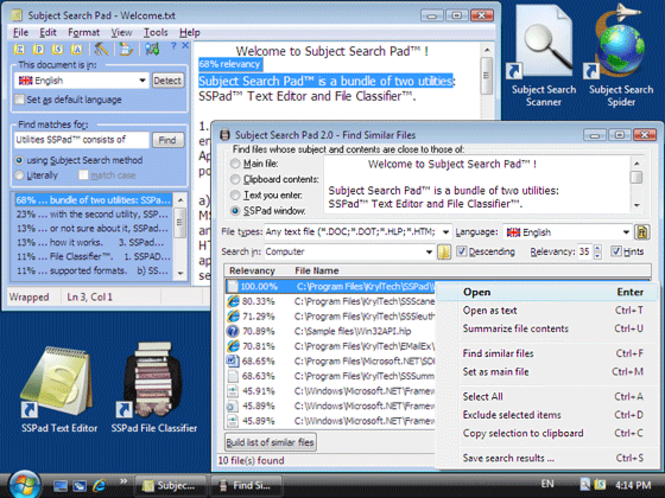Screen dimensions: 665x498
Task: Toggle the Hints checkbox
Action: coord(616,252)
